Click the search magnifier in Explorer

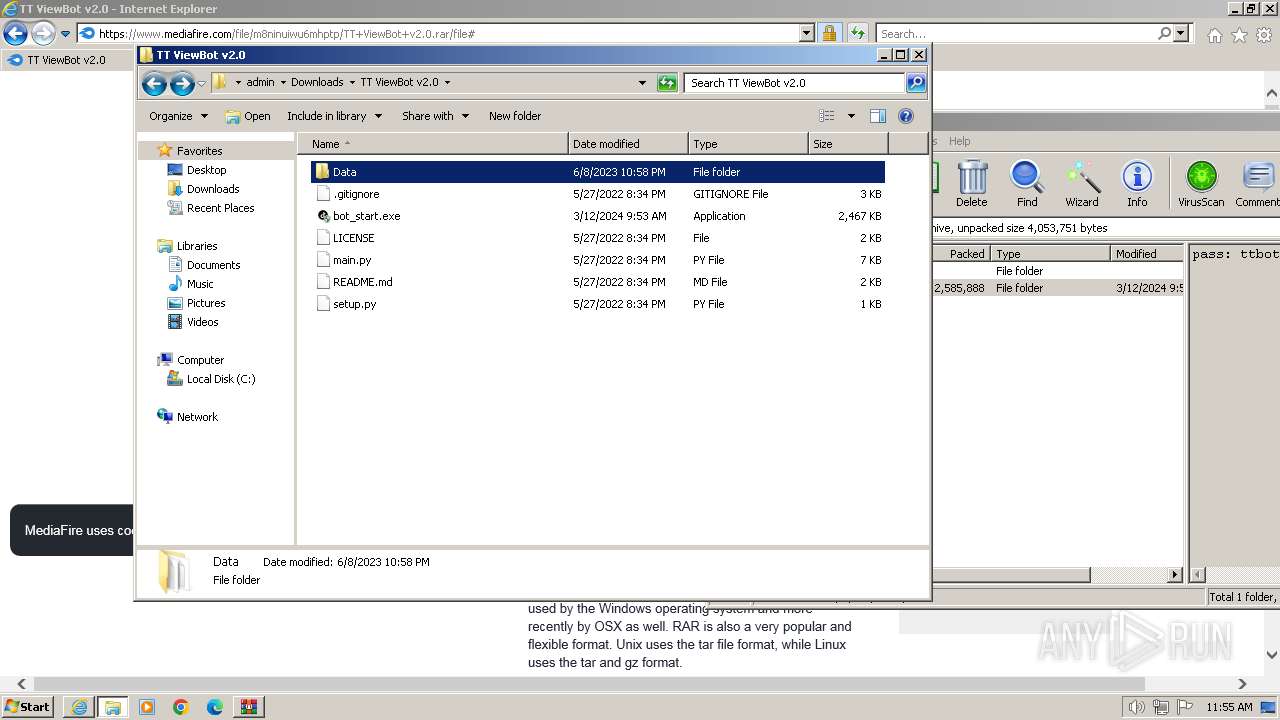(915, 83)
